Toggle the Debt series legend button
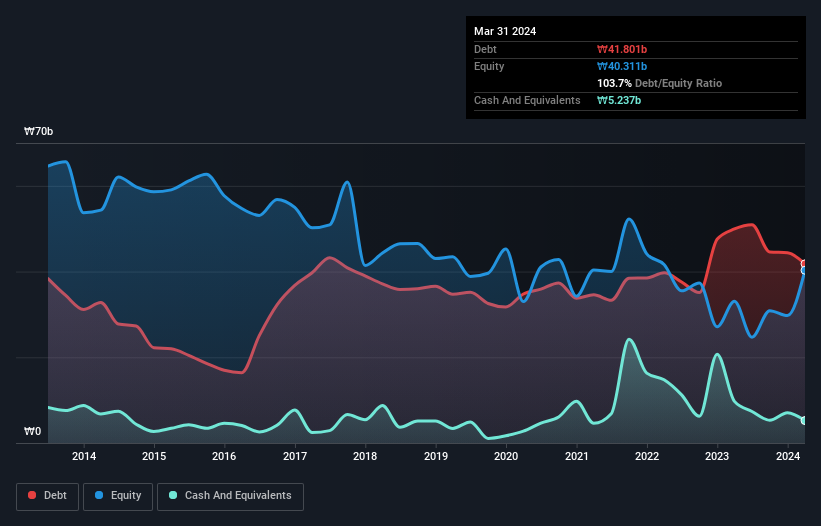Viewport: 821px width, 526px height. click(48, 496)
